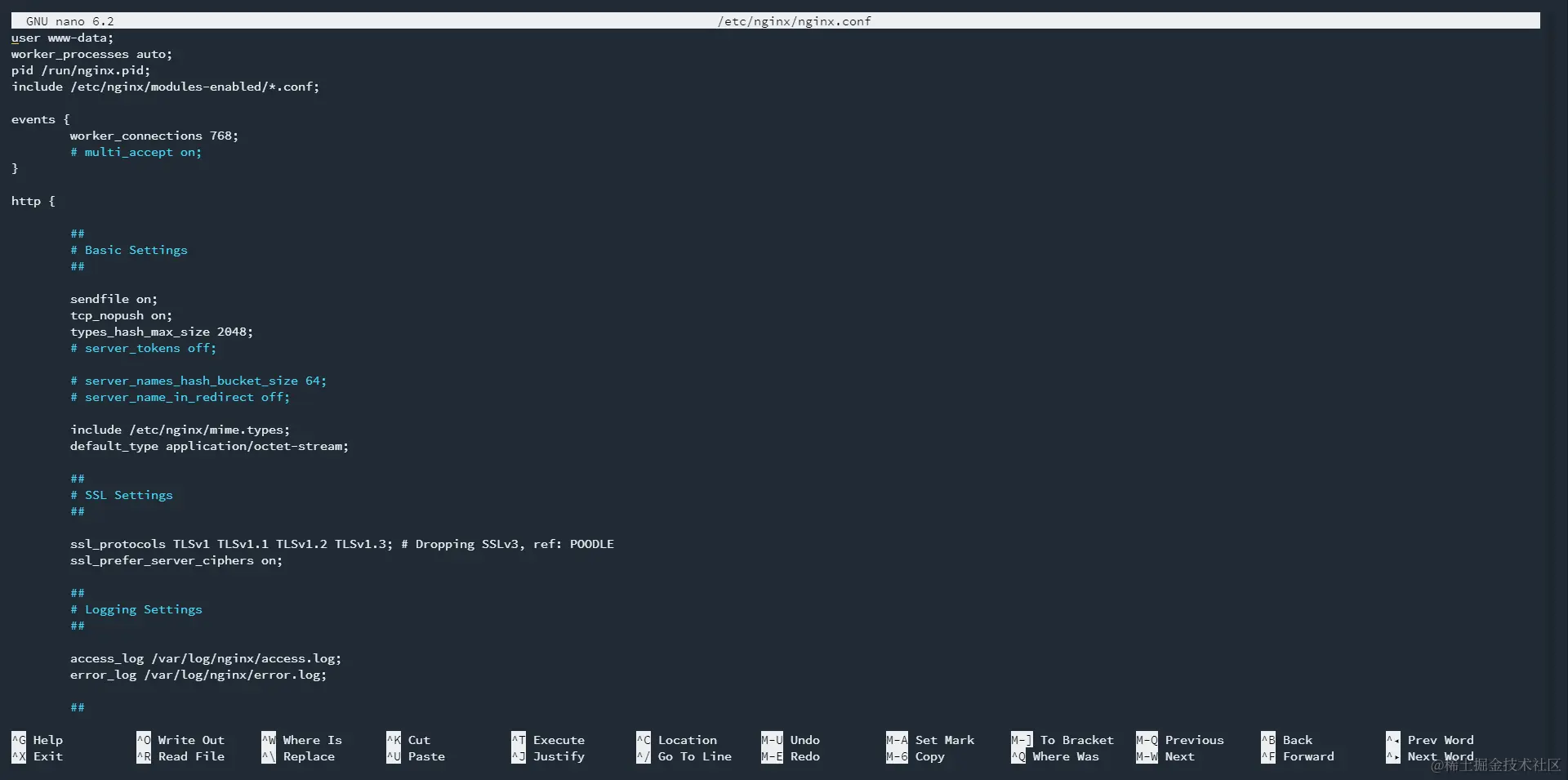Screen dimensions: 1568x780
Task: Click the 'tcp_nopush on;' line
Action: pyautogui.click(x=122, y=315)
